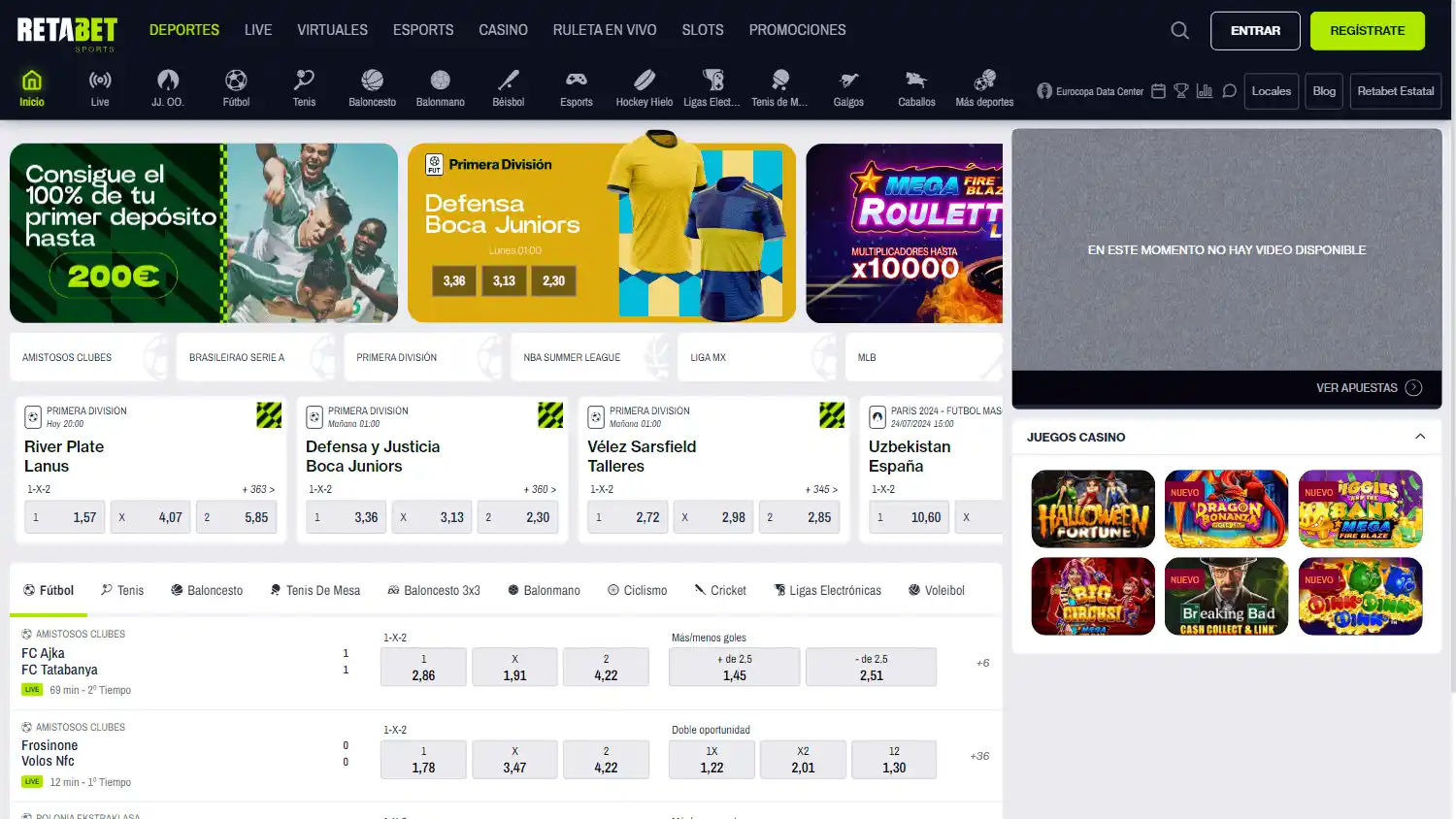
Task: Open the CASINO menu
Action: point(503,30)
